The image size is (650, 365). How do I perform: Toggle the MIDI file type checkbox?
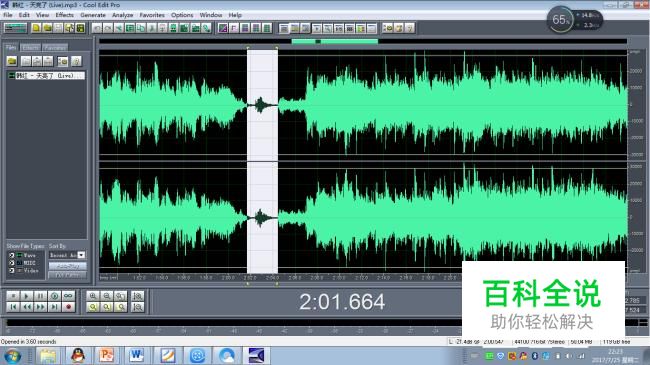(12, 263)
